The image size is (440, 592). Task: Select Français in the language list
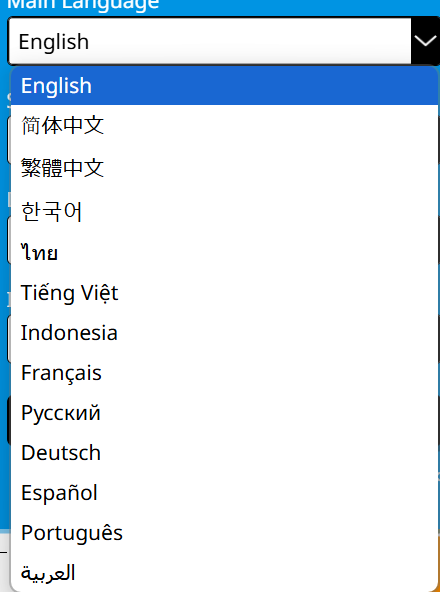coord(224,373)
